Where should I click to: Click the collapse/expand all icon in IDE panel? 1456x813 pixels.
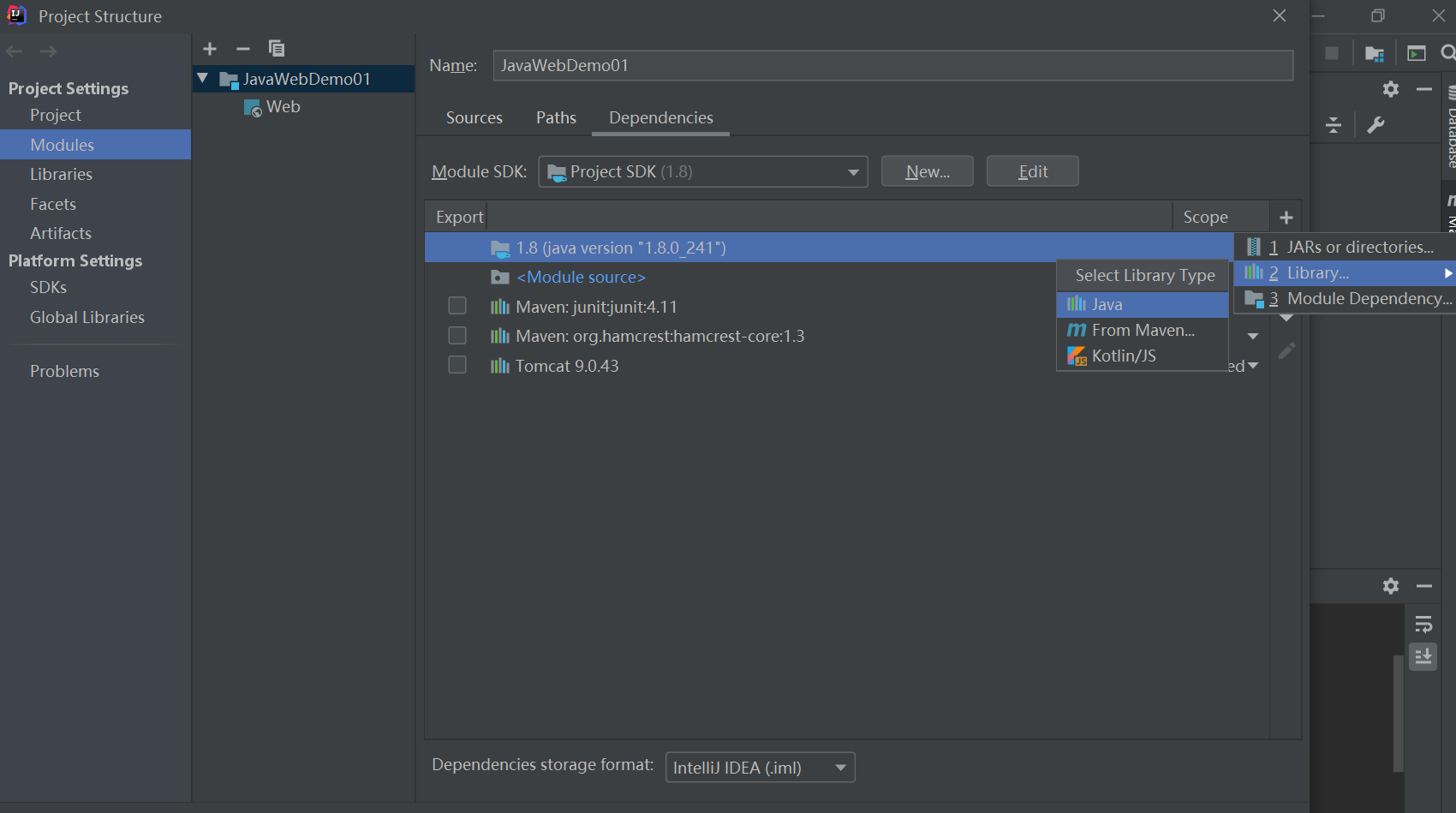1334,125
